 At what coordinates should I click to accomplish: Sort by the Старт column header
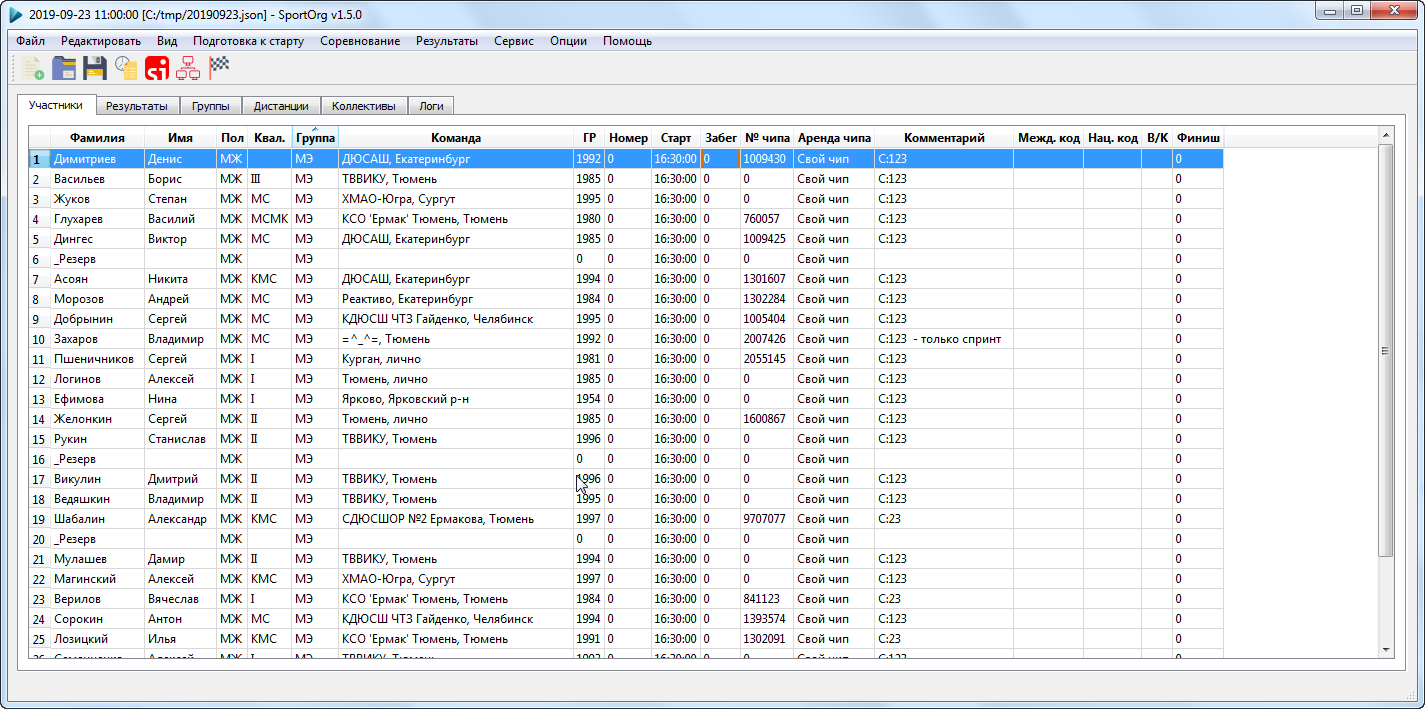676,138
